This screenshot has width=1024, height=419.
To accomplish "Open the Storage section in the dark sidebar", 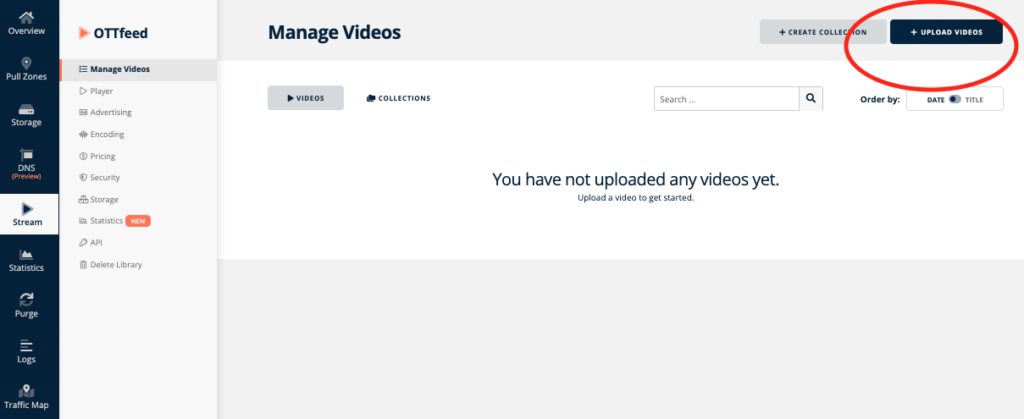I will [27, 114].
